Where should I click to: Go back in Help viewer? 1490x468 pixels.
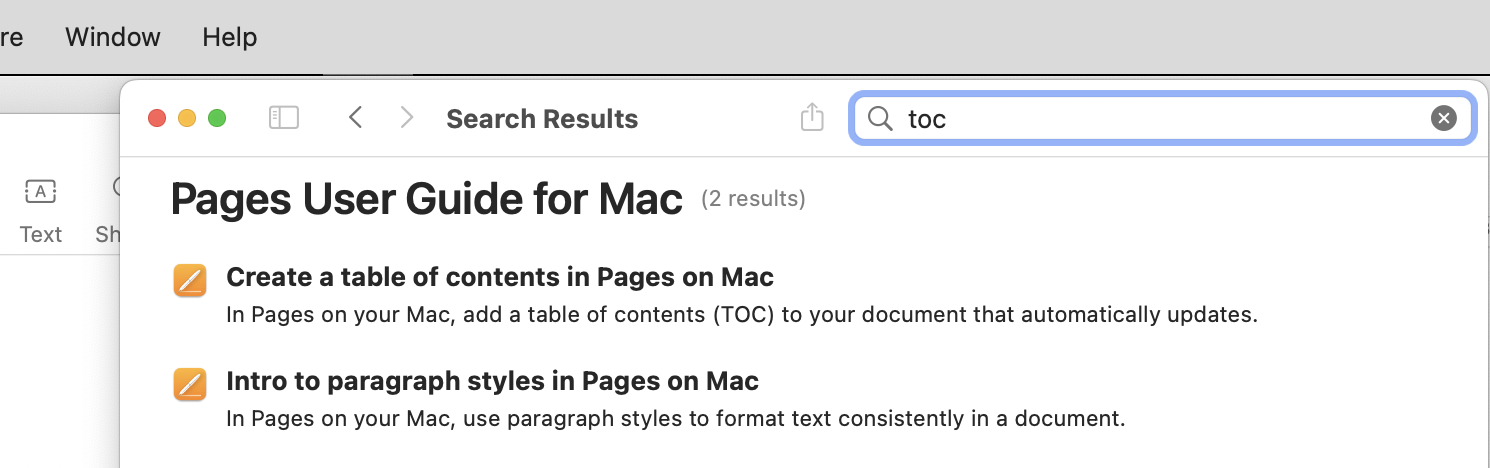point(355,118)
